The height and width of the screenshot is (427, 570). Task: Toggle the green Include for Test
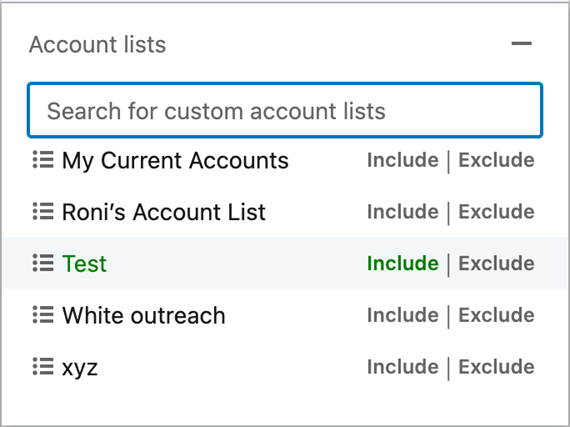pos(403,263)
